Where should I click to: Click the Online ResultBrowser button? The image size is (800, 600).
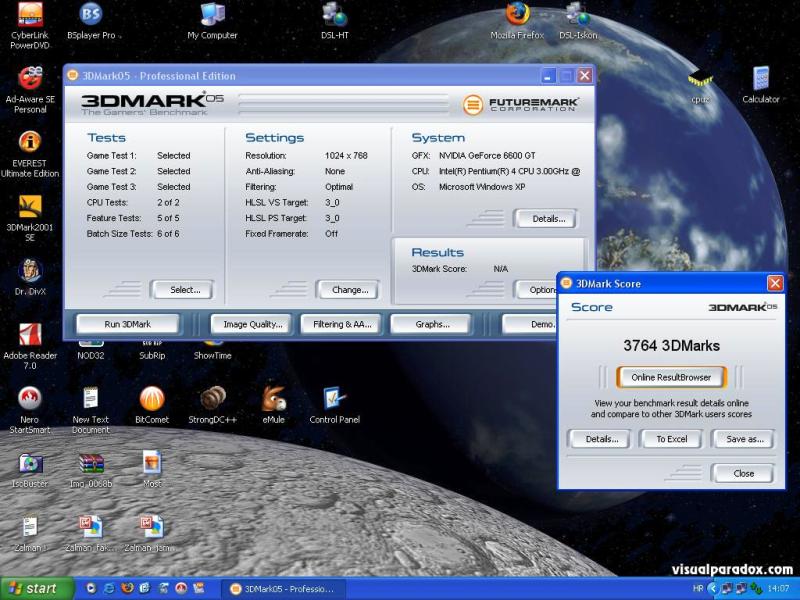[671, 377]
